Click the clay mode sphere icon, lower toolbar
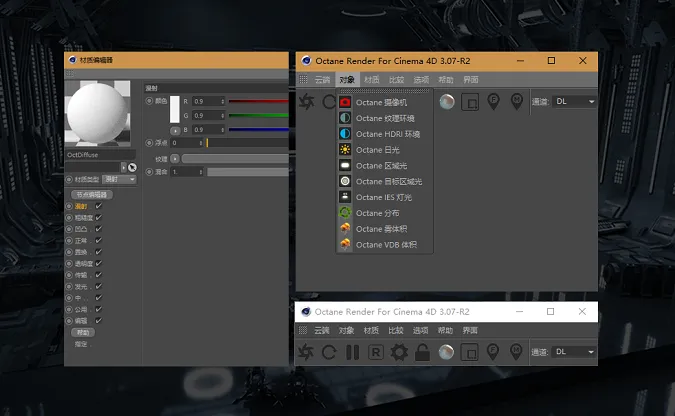675x416 pixels. pos(446,352)
